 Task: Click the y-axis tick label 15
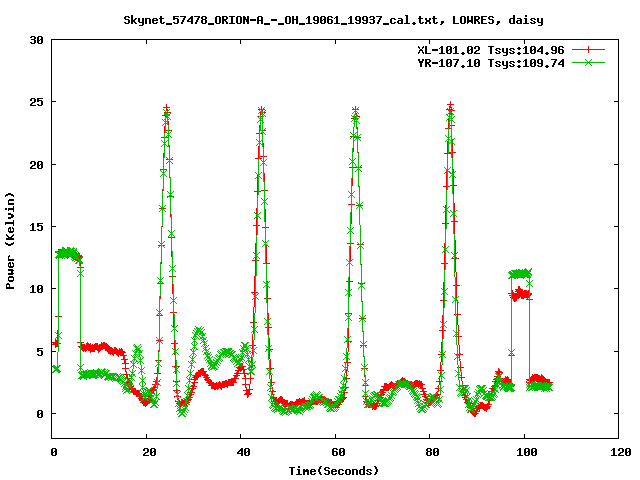click(x=36, y=227)
